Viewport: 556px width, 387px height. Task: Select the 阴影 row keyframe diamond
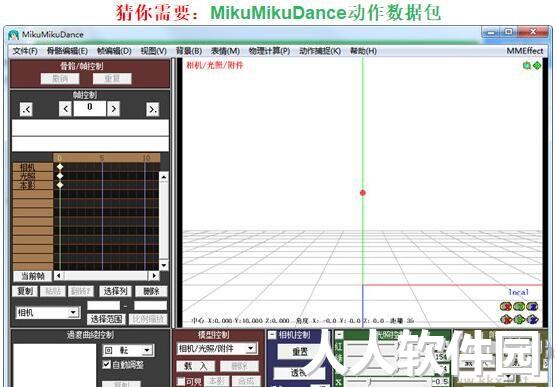tap(60, 185)
